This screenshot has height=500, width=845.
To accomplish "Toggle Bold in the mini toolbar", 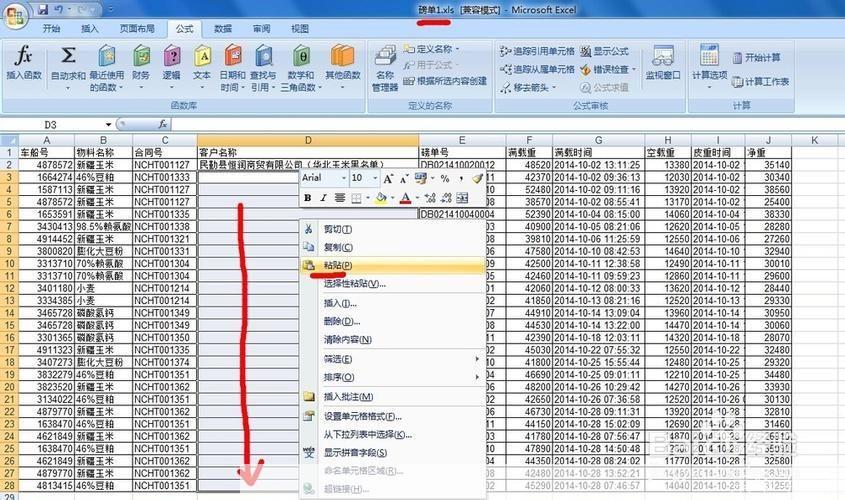I will [308, 198].
